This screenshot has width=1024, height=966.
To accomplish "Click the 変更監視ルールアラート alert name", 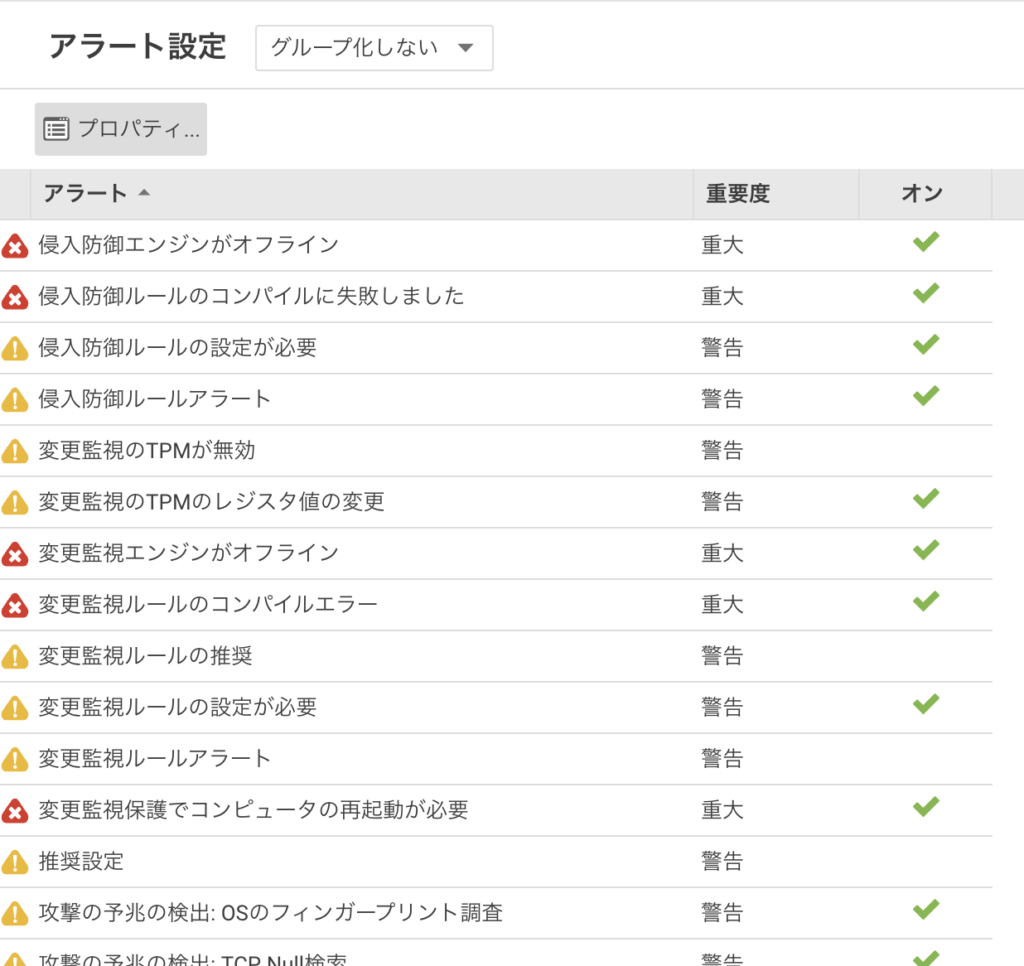I will pyautogui.click(x=155, y=758).
